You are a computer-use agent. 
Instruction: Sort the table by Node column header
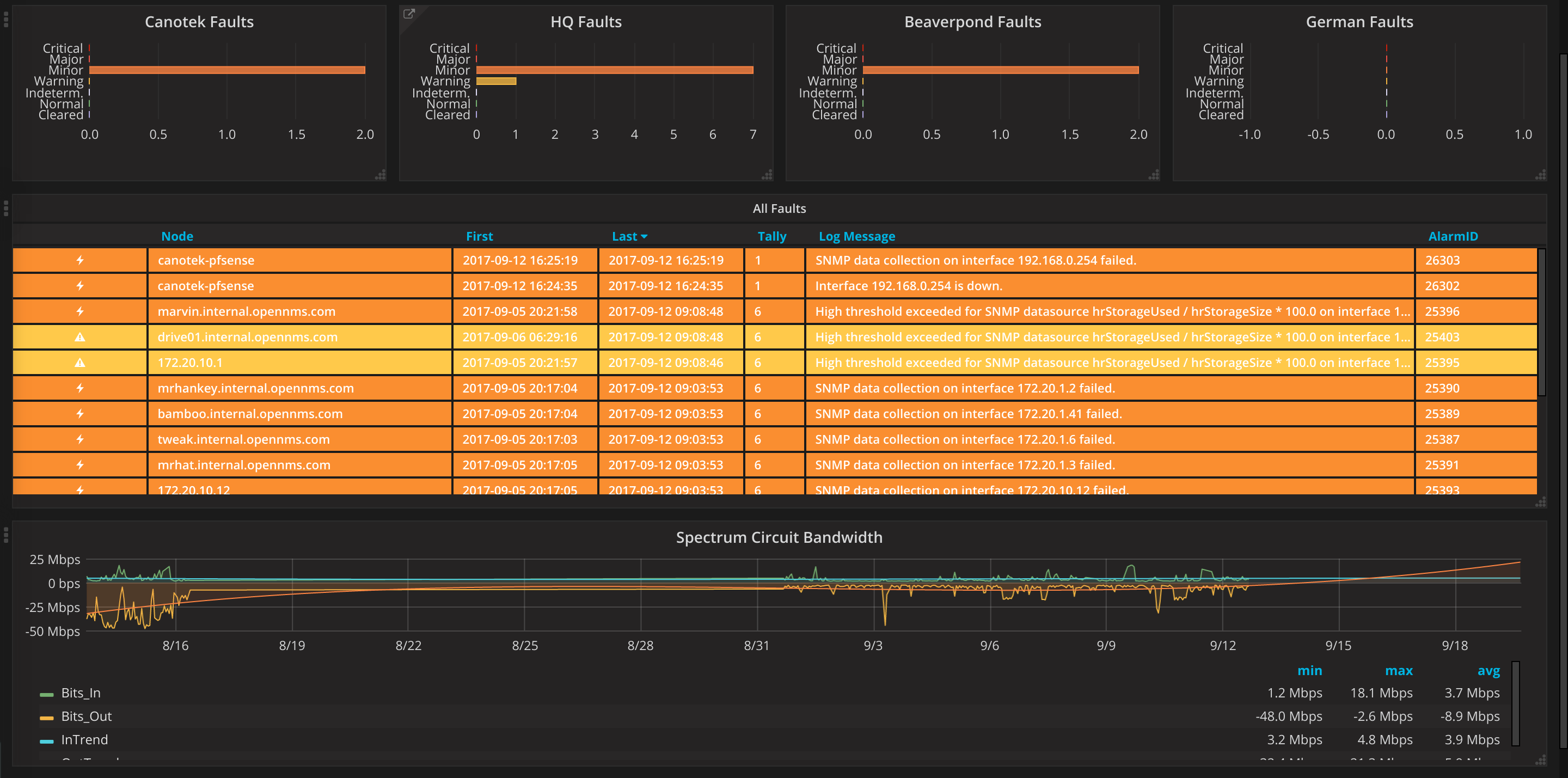[x=177, y=236]
